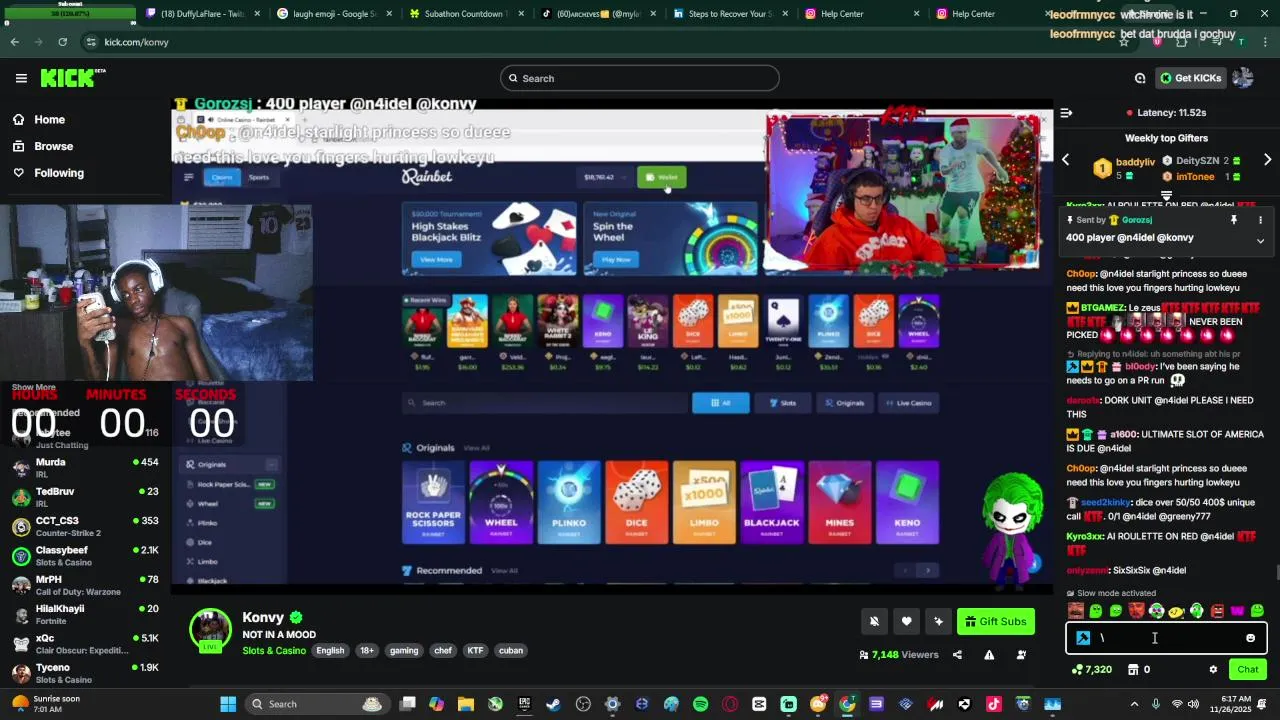The height and width of the screenshot is (720, 1280).
Task: Click the Get KICKs button
Action: 1190,78
